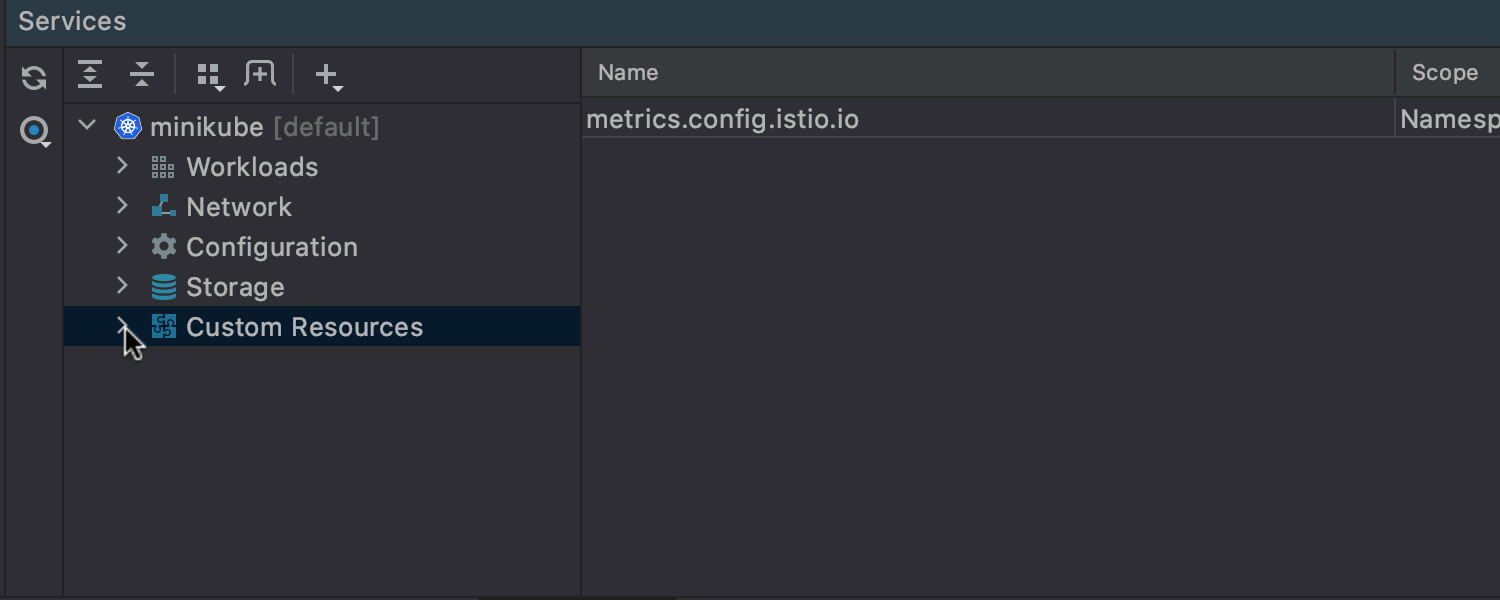The width and height of the screenshot is (1500, 600).
Task: Sort by the Scope column header
Action: (1448, 73)
